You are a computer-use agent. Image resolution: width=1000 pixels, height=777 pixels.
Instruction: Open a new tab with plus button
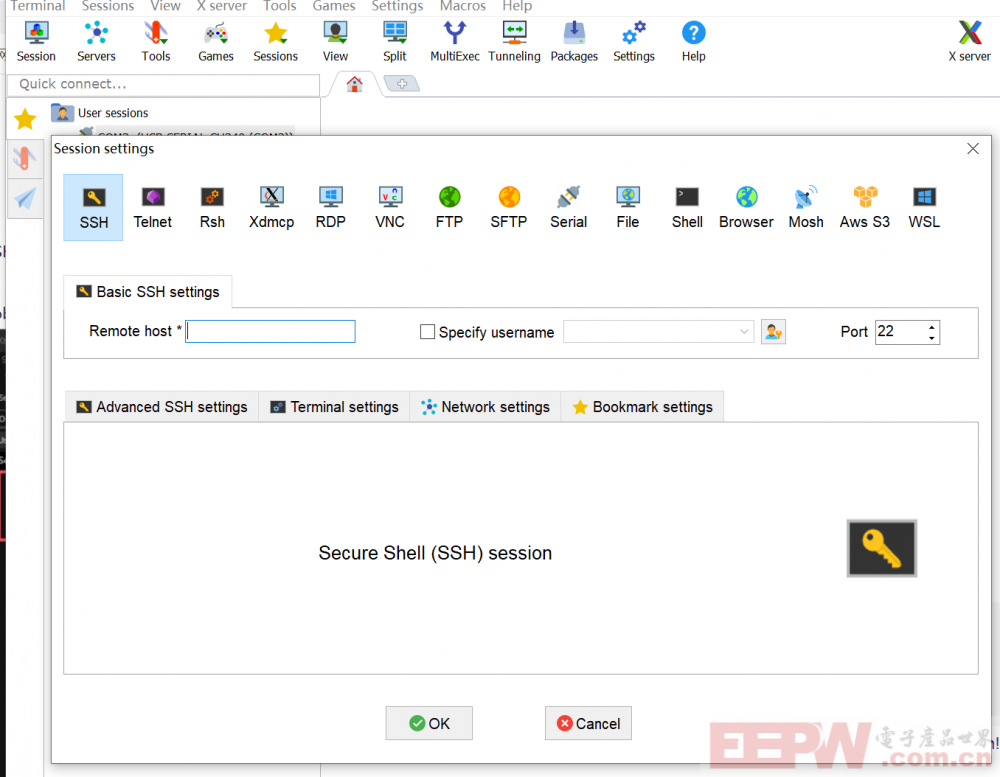402,84
